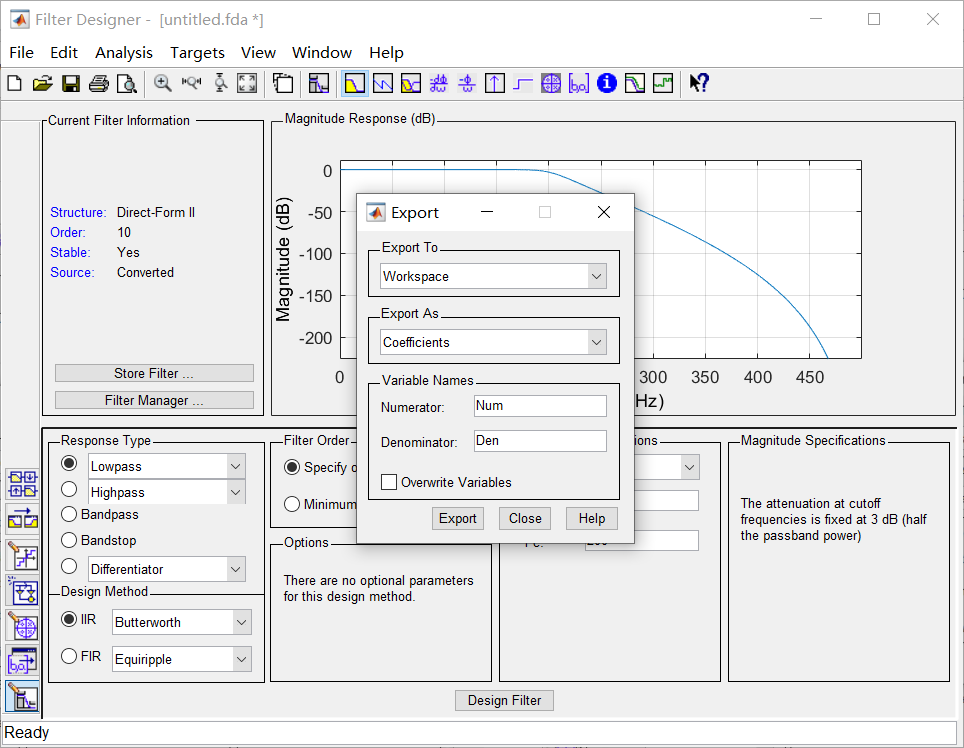Viewport: 964px width, 748px height.
Task: Open the Targets menu
Action: (197, 53)
